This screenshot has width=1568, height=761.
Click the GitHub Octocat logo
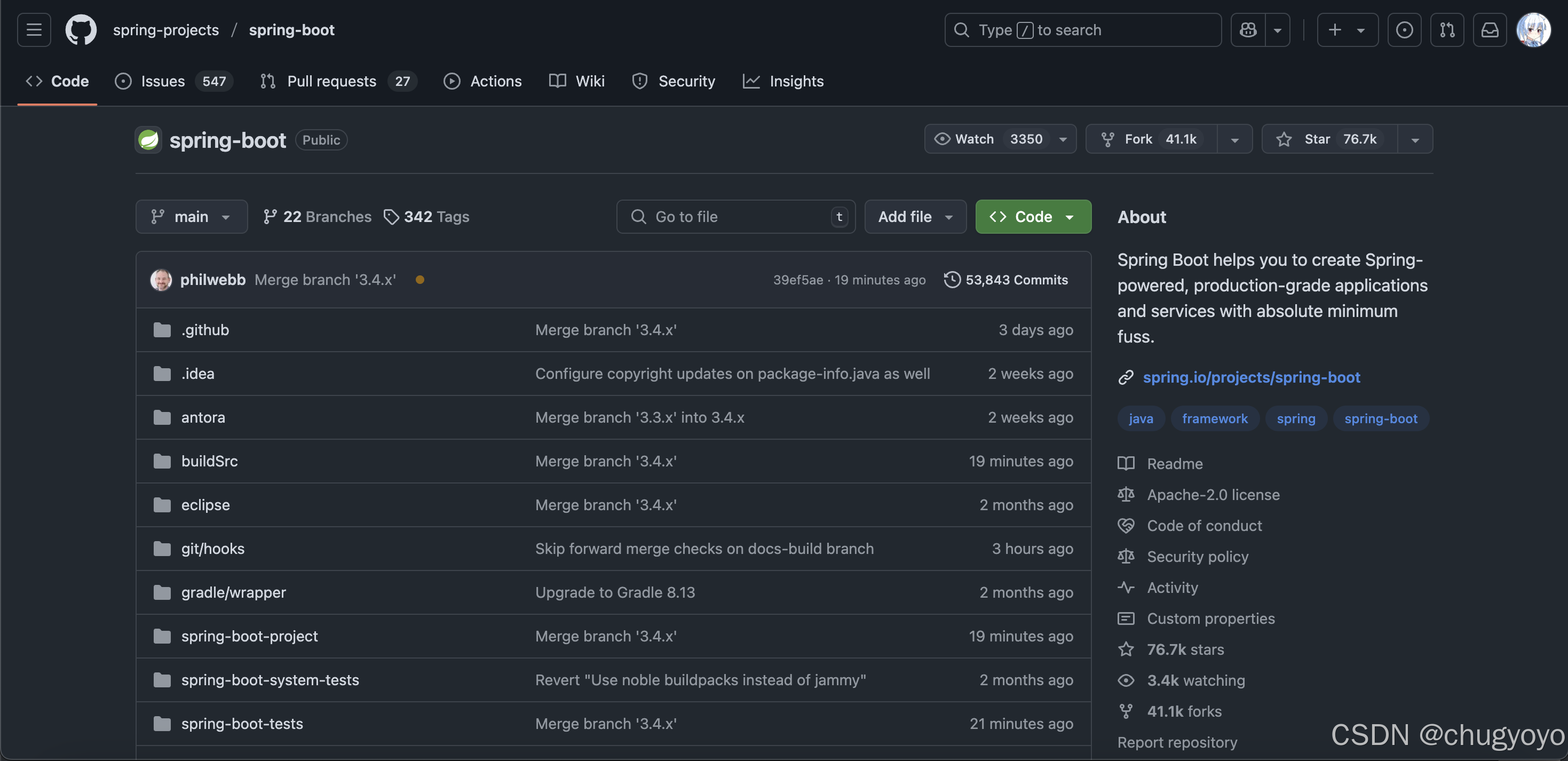click(x=81, y=30)
